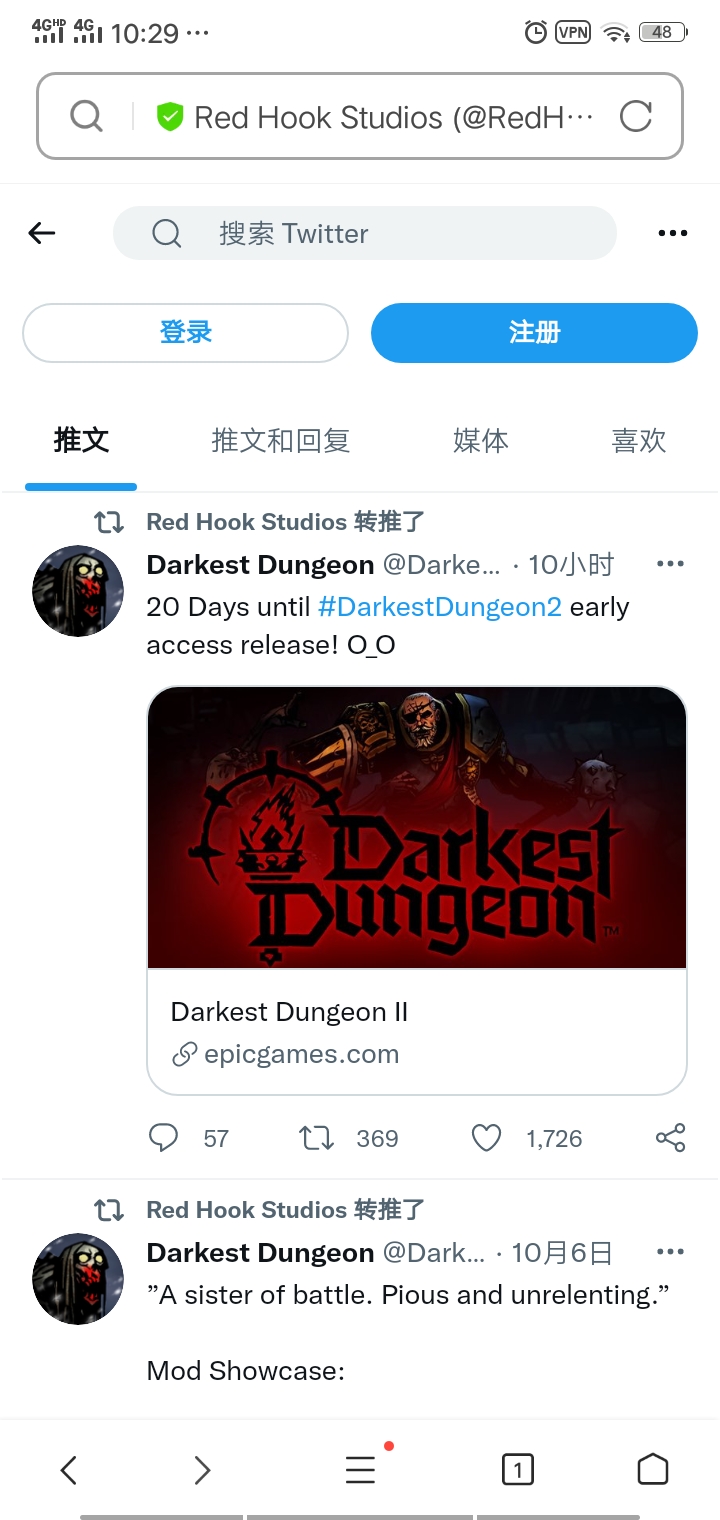Image resolution: width=720 pixels, height=1520 pixels.
Task: Open the #DarkestDungeon2 hashtag link
Action: pos(440,607)
